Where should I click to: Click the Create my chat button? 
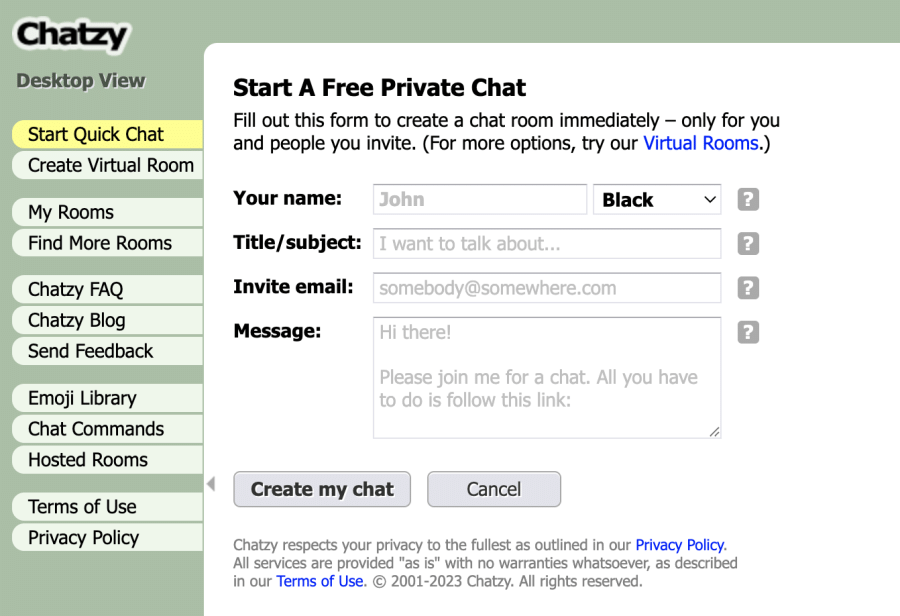(321, 489)
